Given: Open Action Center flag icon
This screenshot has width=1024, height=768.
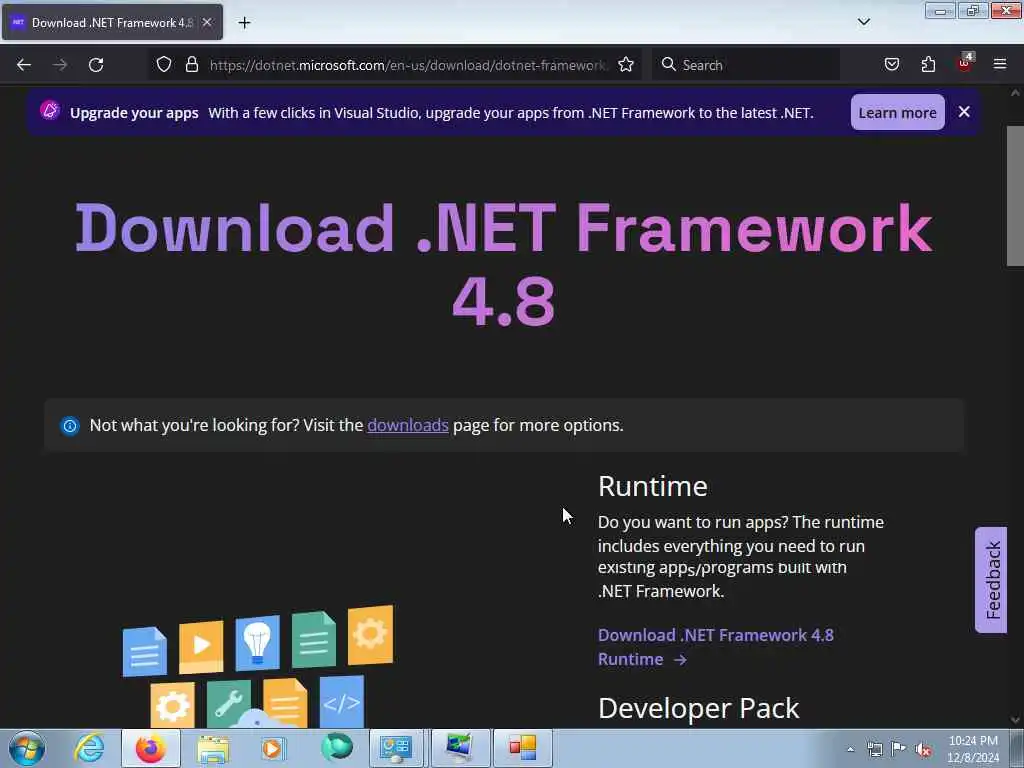Looking at the screenshot, I should coord(899,749).
